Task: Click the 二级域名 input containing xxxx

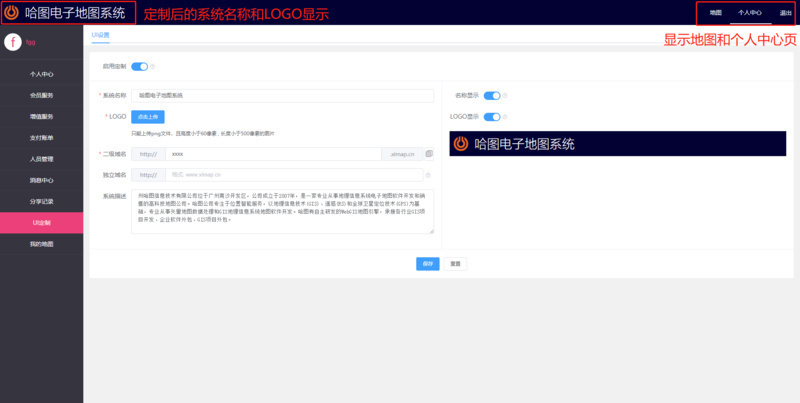Action: [x=273, y=154]
